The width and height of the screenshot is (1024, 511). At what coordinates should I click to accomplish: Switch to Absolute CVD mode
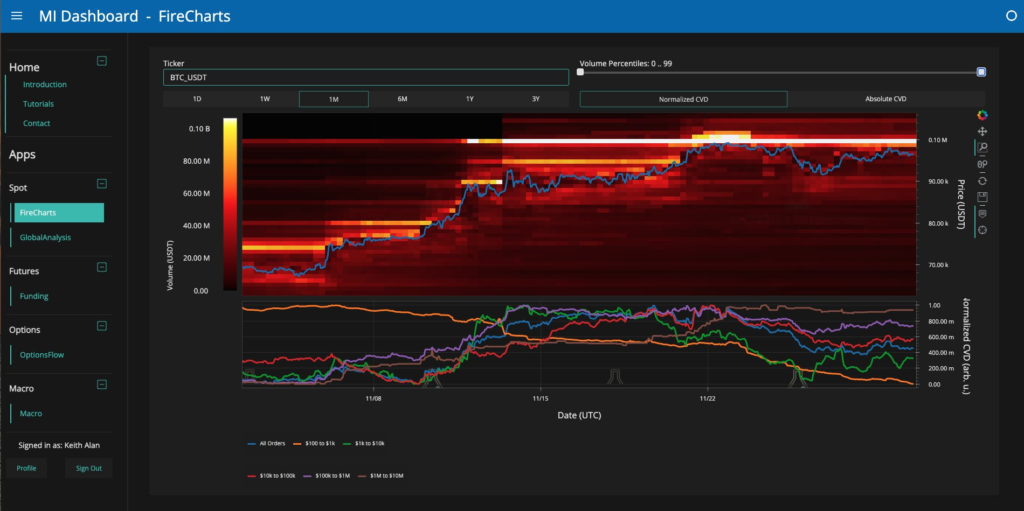[885, 99]
